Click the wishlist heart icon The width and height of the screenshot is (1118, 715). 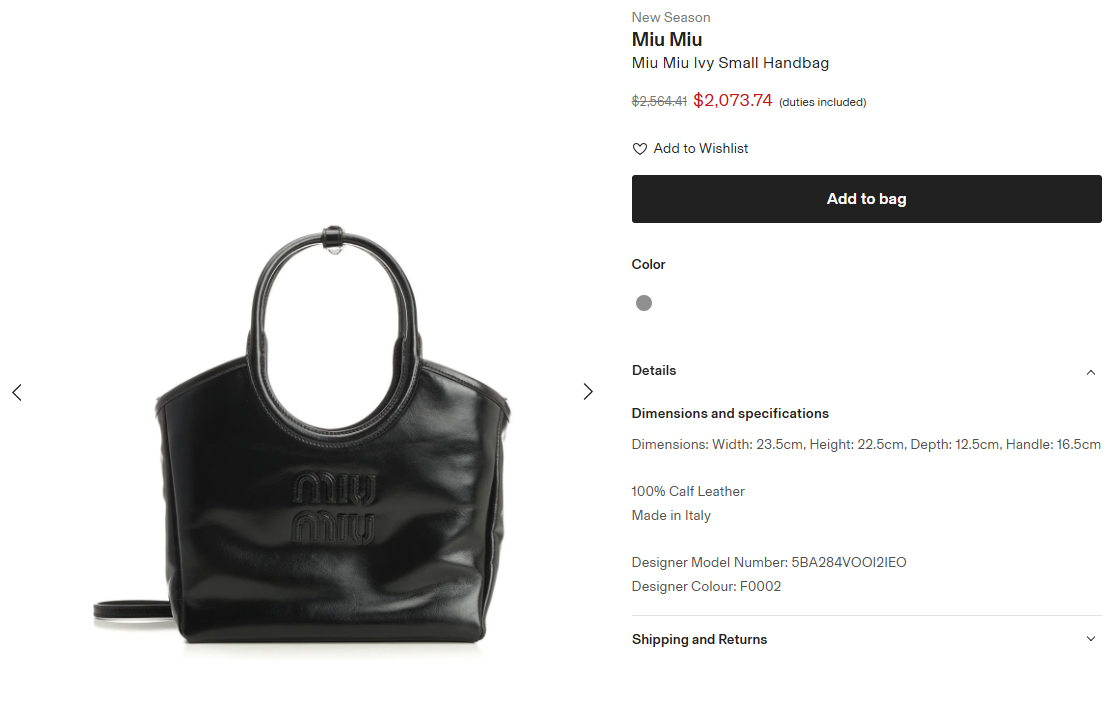tap(640, 149)
